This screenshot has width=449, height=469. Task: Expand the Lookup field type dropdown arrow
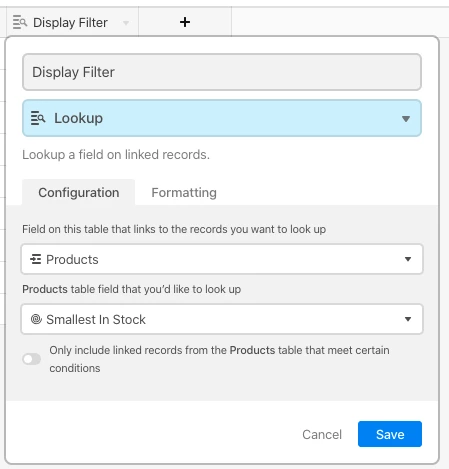[x=406, y=119]
